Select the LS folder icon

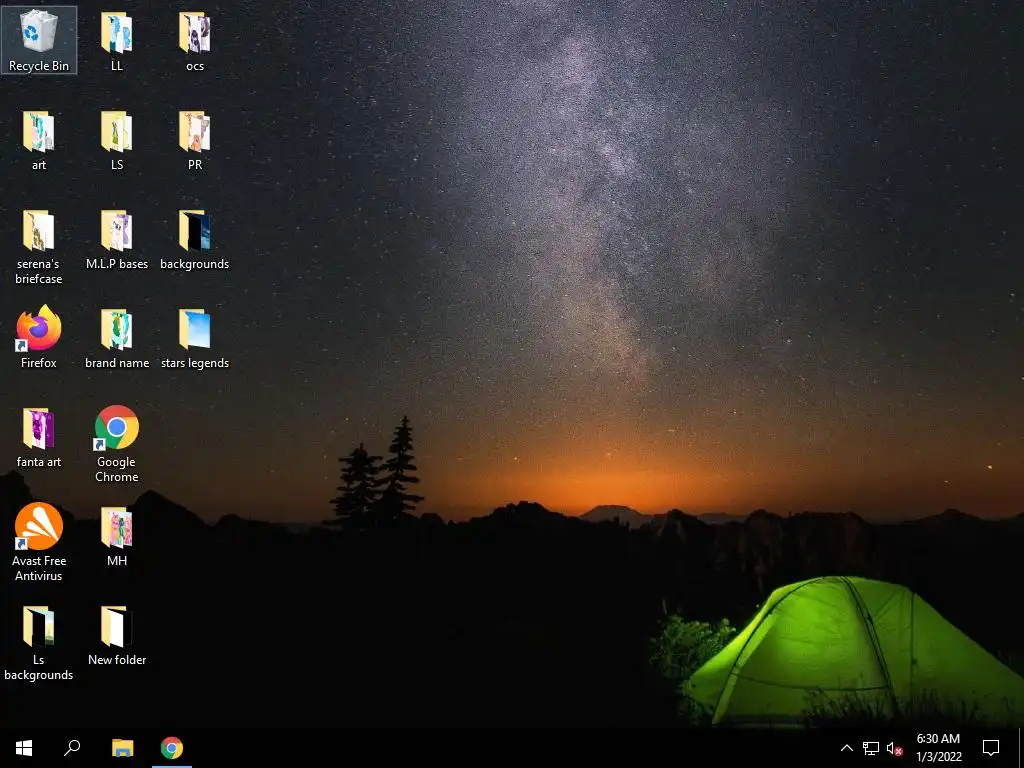[116, 139]
